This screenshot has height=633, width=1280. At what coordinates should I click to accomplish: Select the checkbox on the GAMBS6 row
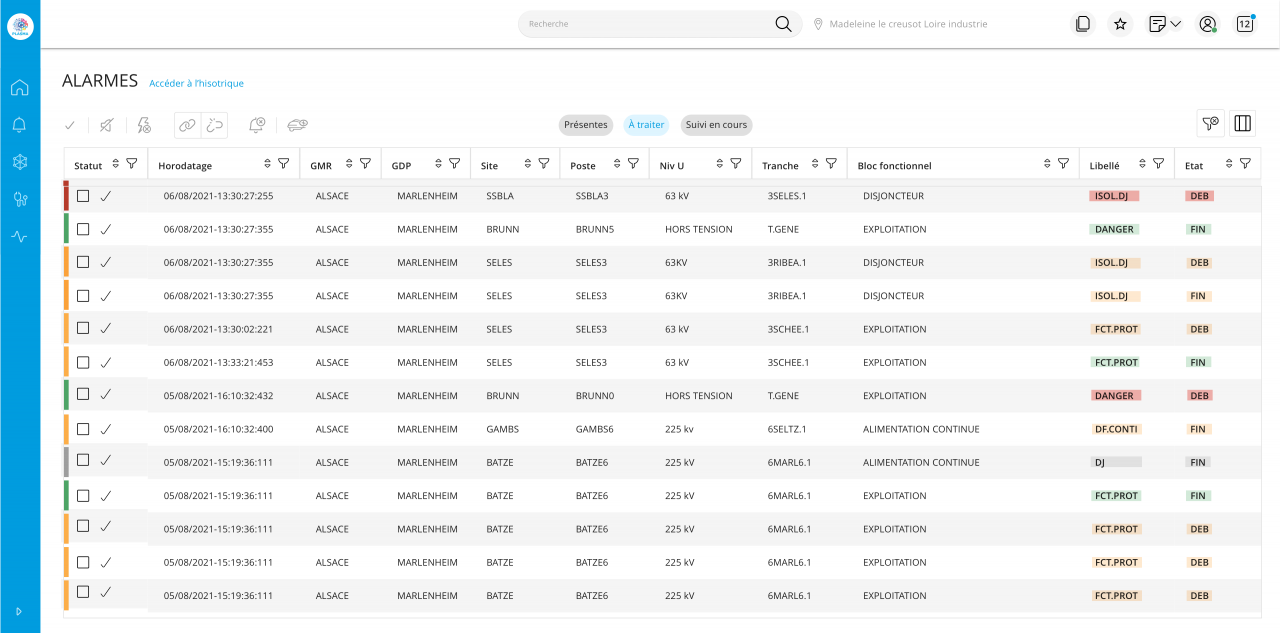pyautogui.click(x=83, y=429)
